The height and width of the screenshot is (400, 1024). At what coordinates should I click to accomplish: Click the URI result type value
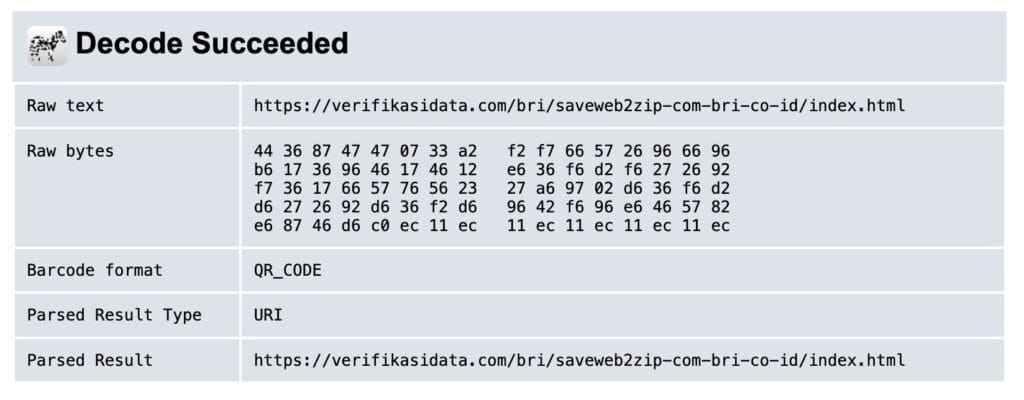click(268, 315)
